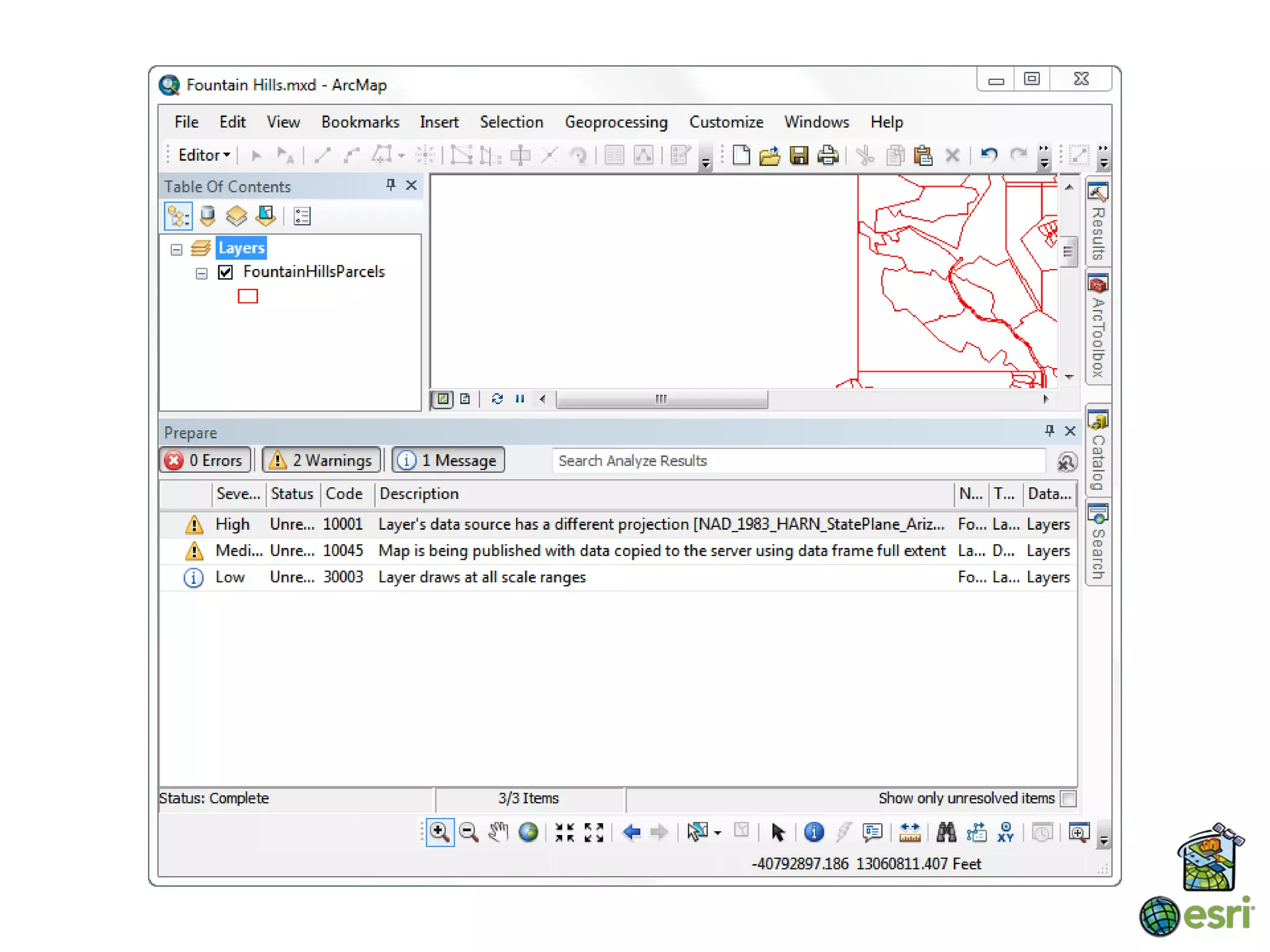Select the Zoom Out tool

pyautogui.click(x=469, y=832)
